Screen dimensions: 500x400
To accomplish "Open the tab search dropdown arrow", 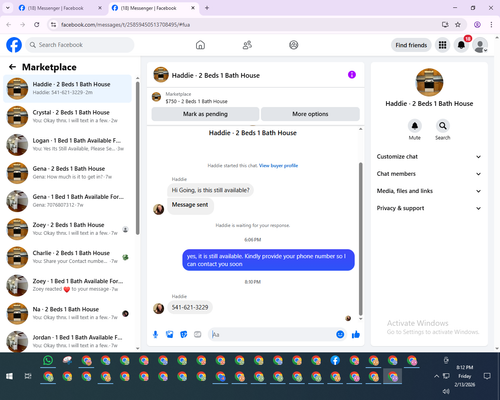I will [7, 8].
